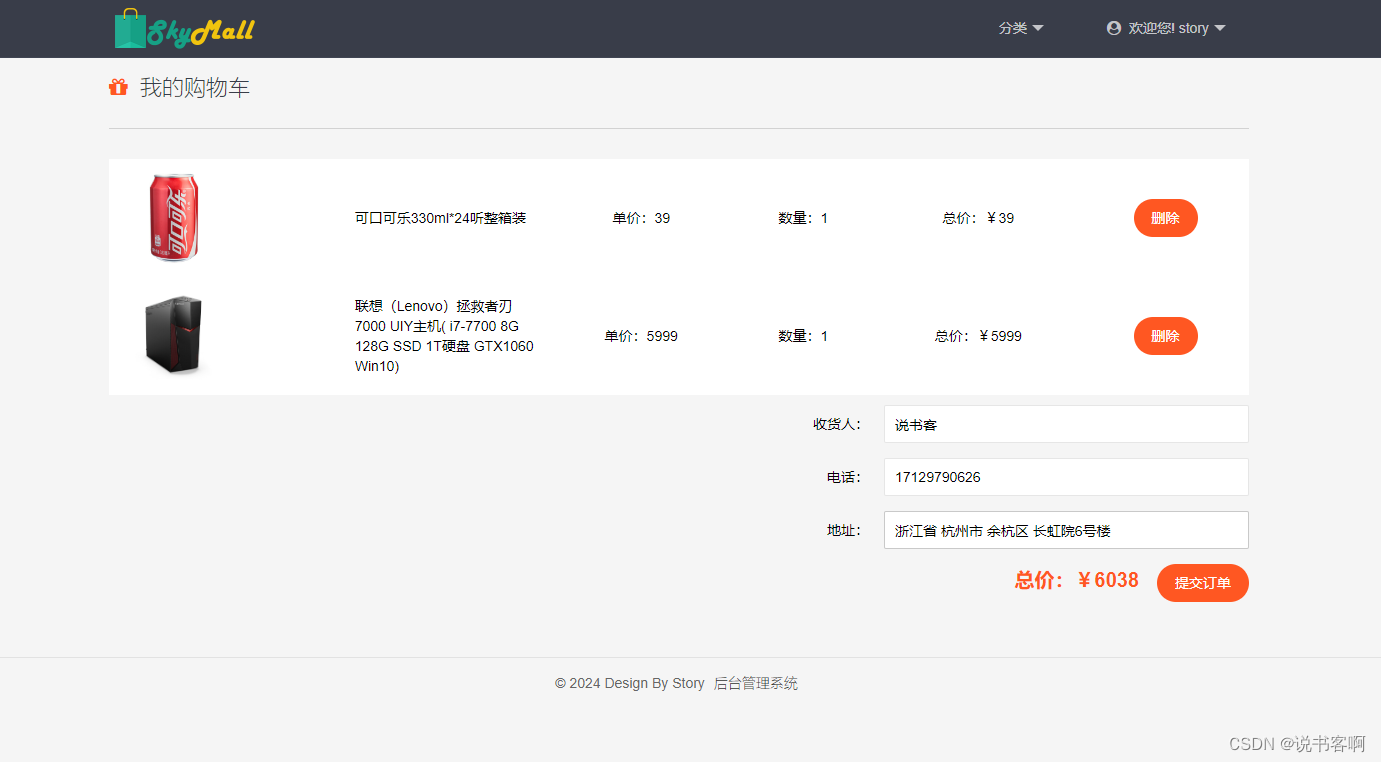Click the Coca-Cola can thumbnail
The height and width of the screenshot is (762, 1381).
[x=174, y=217]
